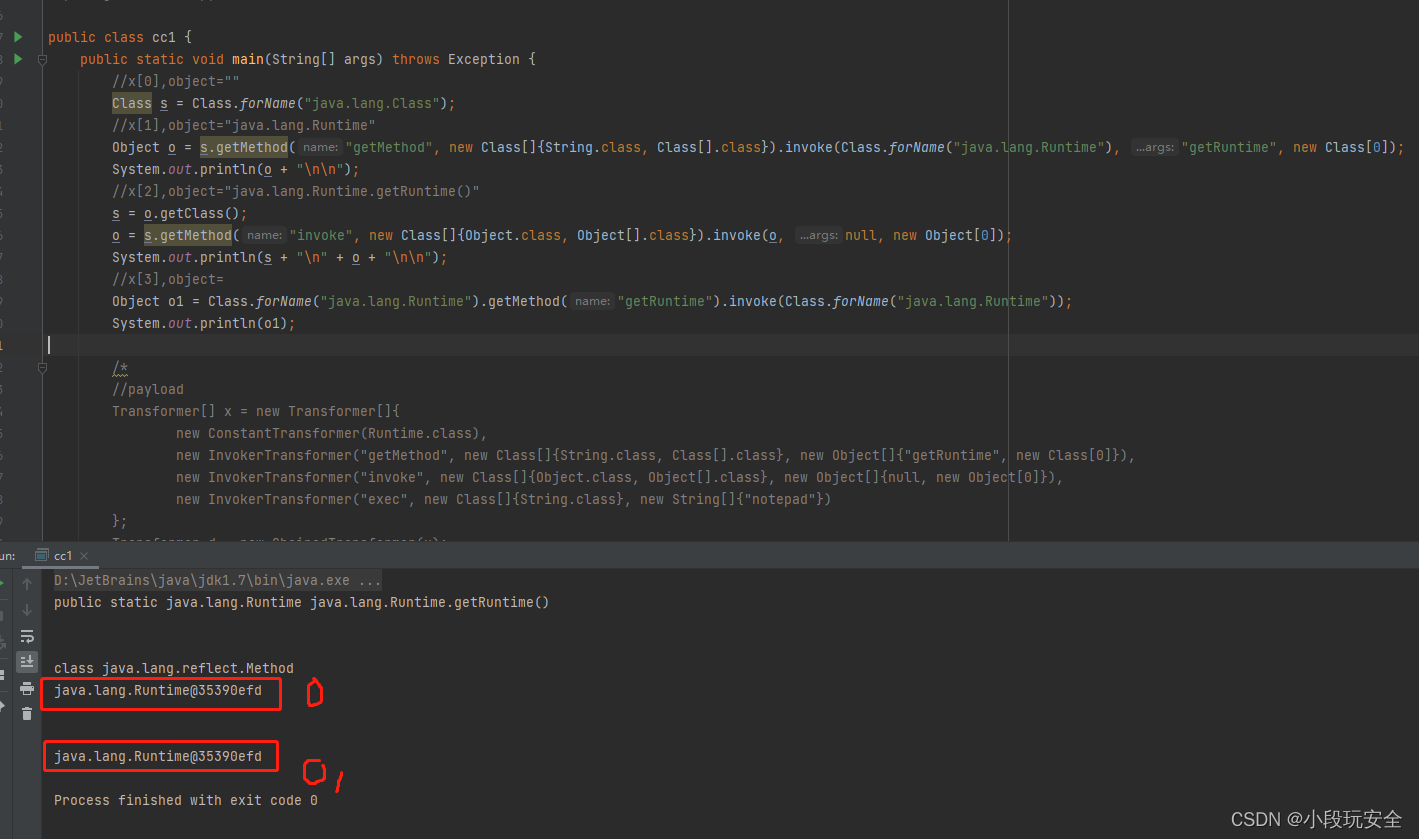Run main method from gutter arrow
The width and height of the screenshot is (1419, 839).
(x=18, y=59)
